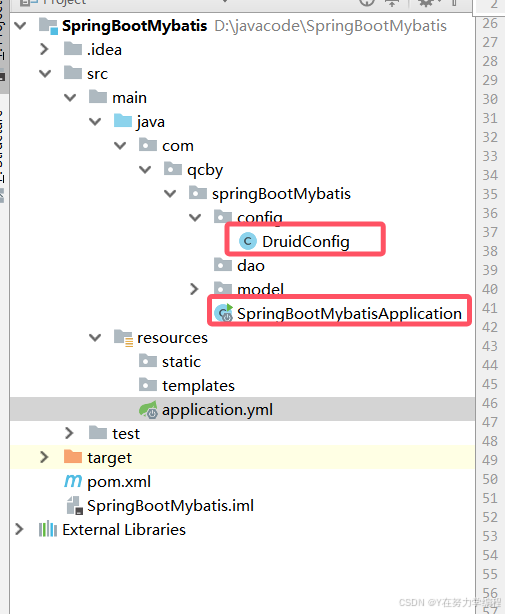The width and height of the screenshot is (505, 614).
Task: Select the 'com' package name
Action: (178, 146)
